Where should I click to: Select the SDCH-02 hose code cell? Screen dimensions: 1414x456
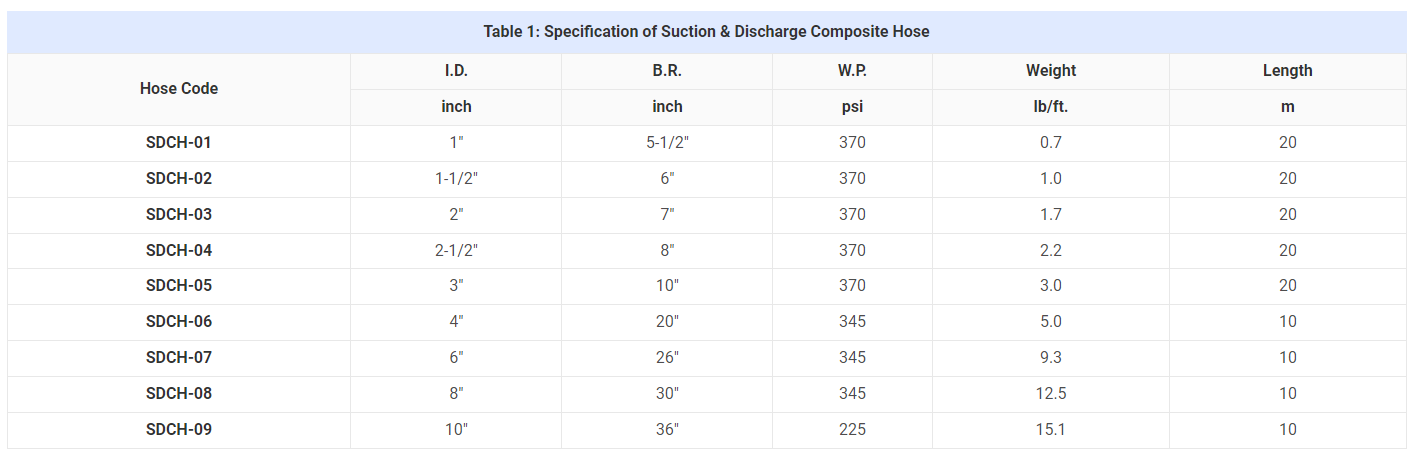179,179
